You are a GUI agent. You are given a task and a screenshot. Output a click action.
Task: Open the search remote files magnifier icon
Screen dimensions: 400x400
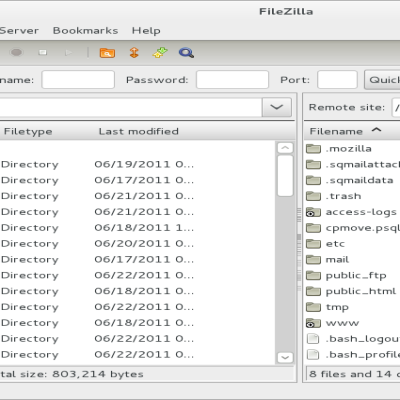186,53
